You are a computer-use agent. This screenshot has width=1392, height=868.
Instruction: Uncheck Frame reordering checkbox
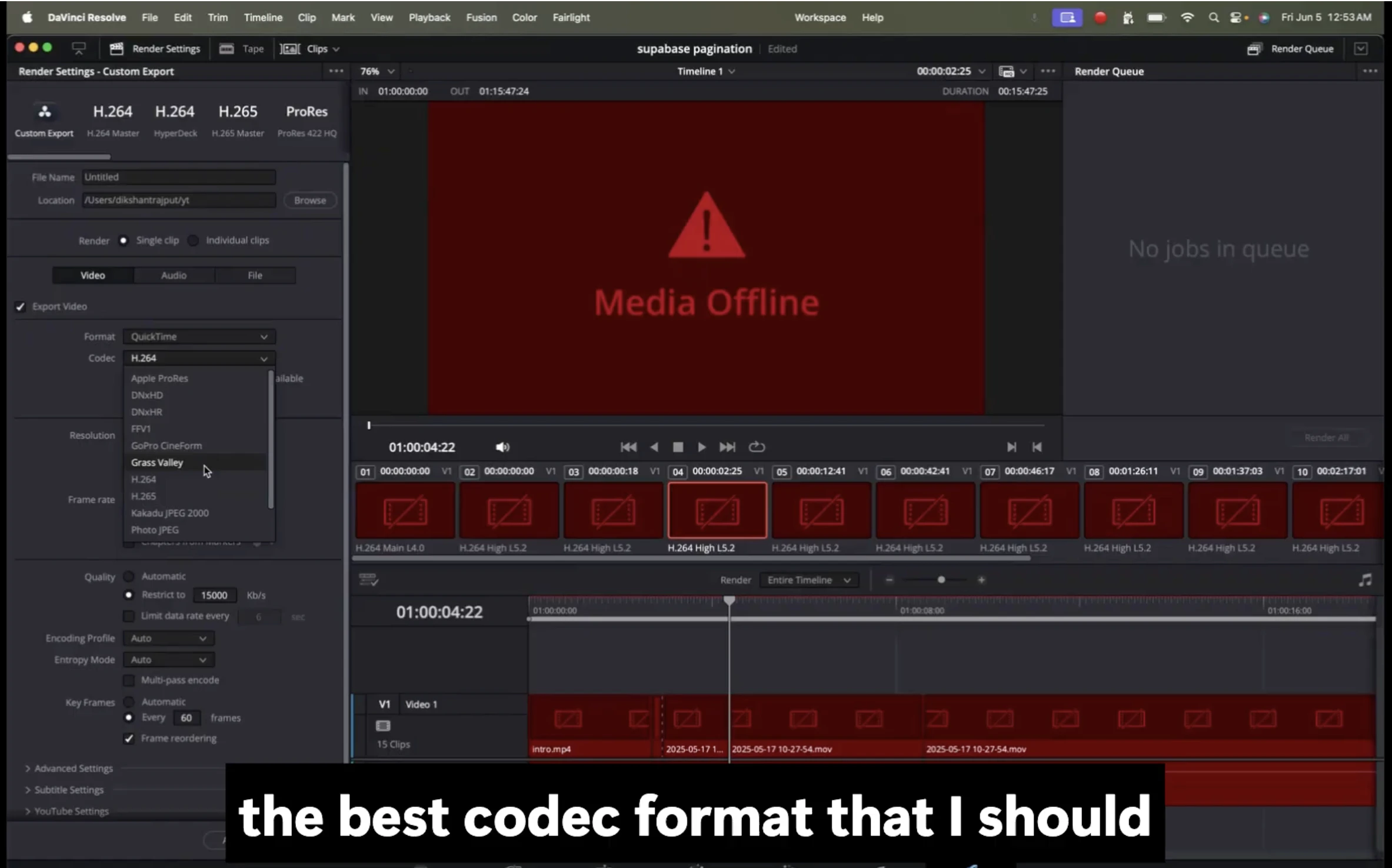129,739
